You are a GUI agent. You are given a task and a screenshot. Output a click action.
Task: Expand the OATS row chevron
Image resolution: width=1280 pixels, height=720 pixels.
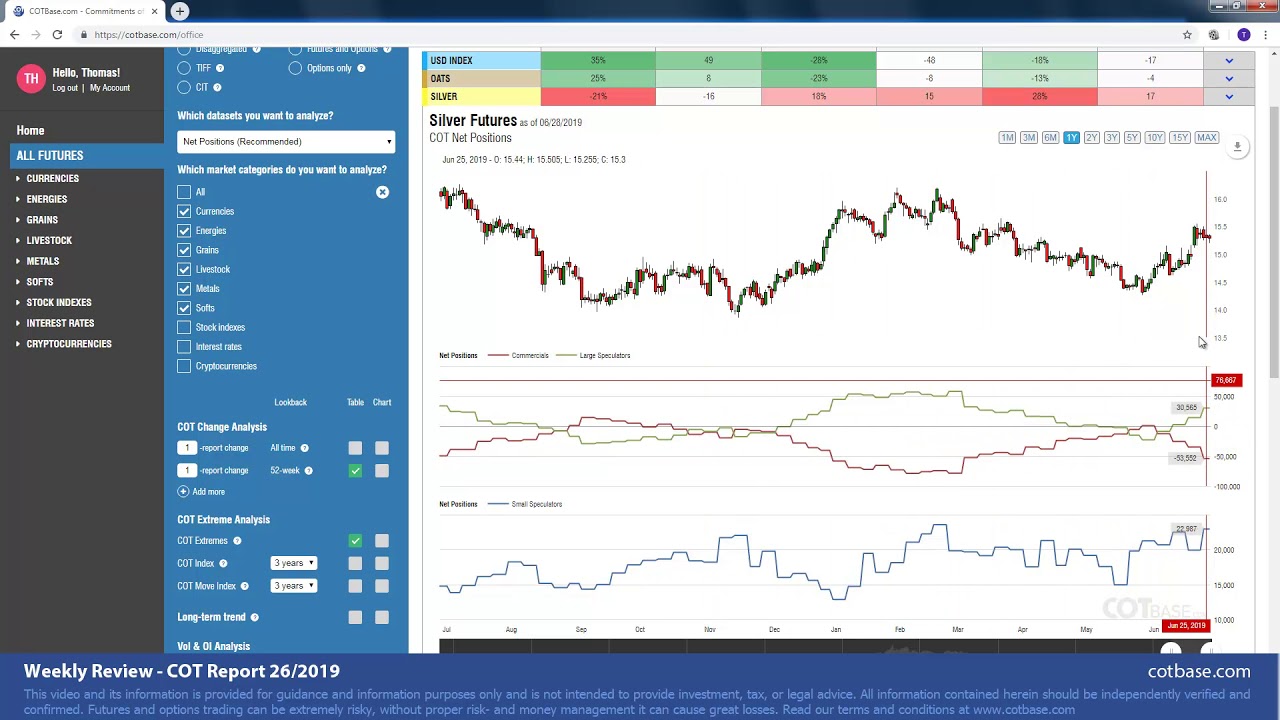1229,79
